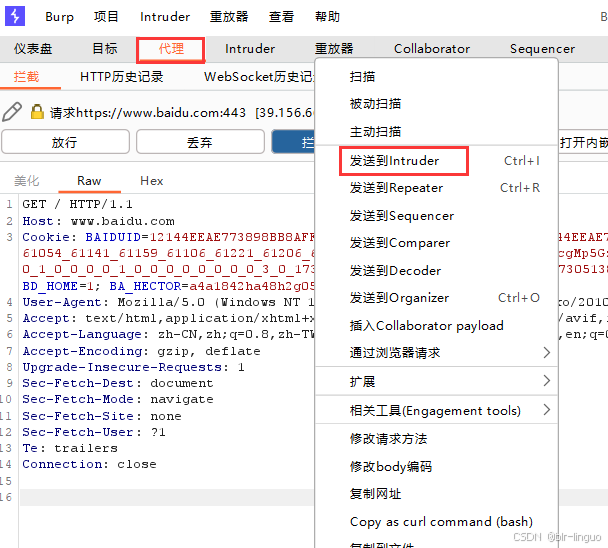Open the Burp menu

[x=59, y=17]
